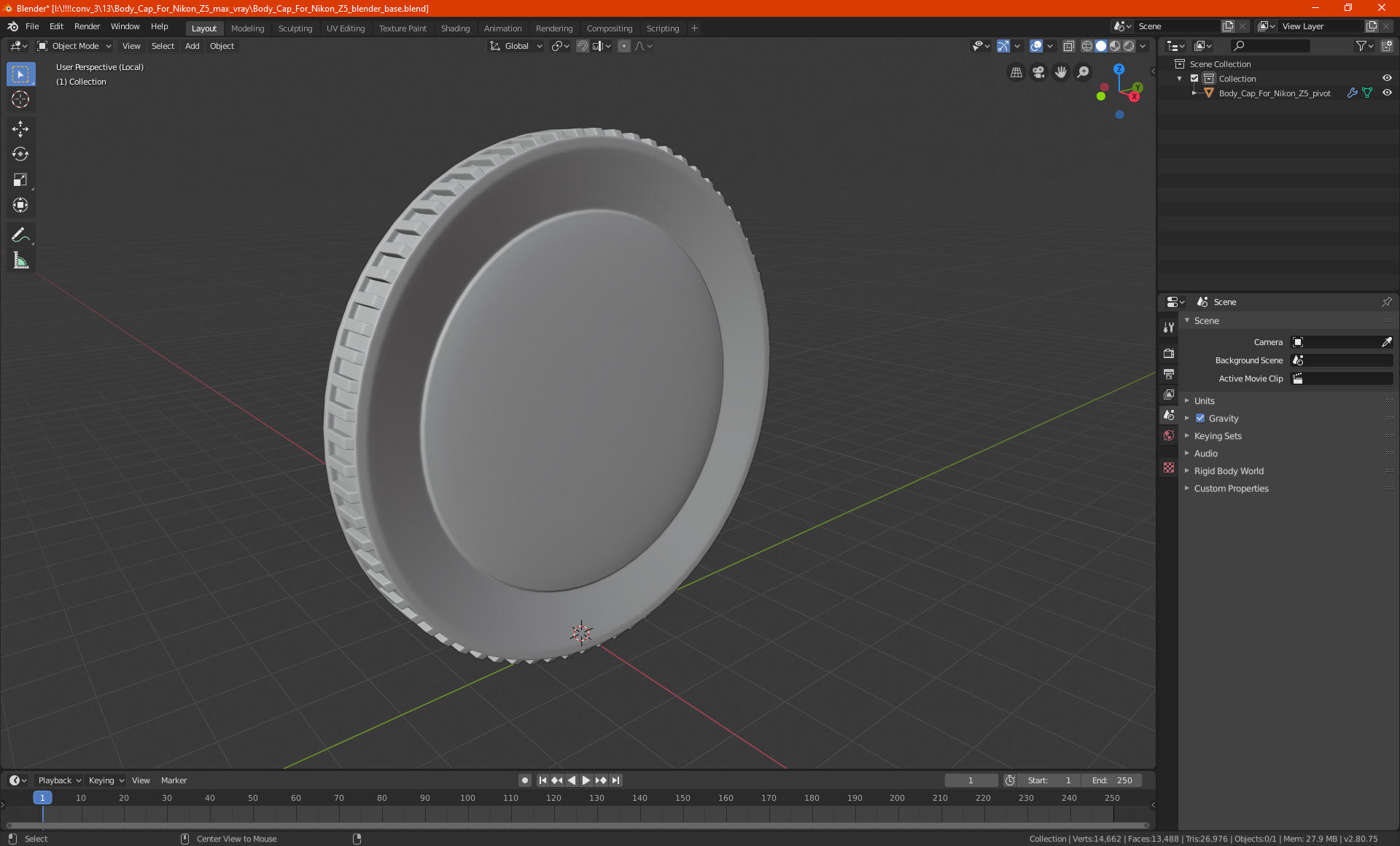Select the Rotate tool
Screen dimensions: 1400x846
tap(20, 154)
